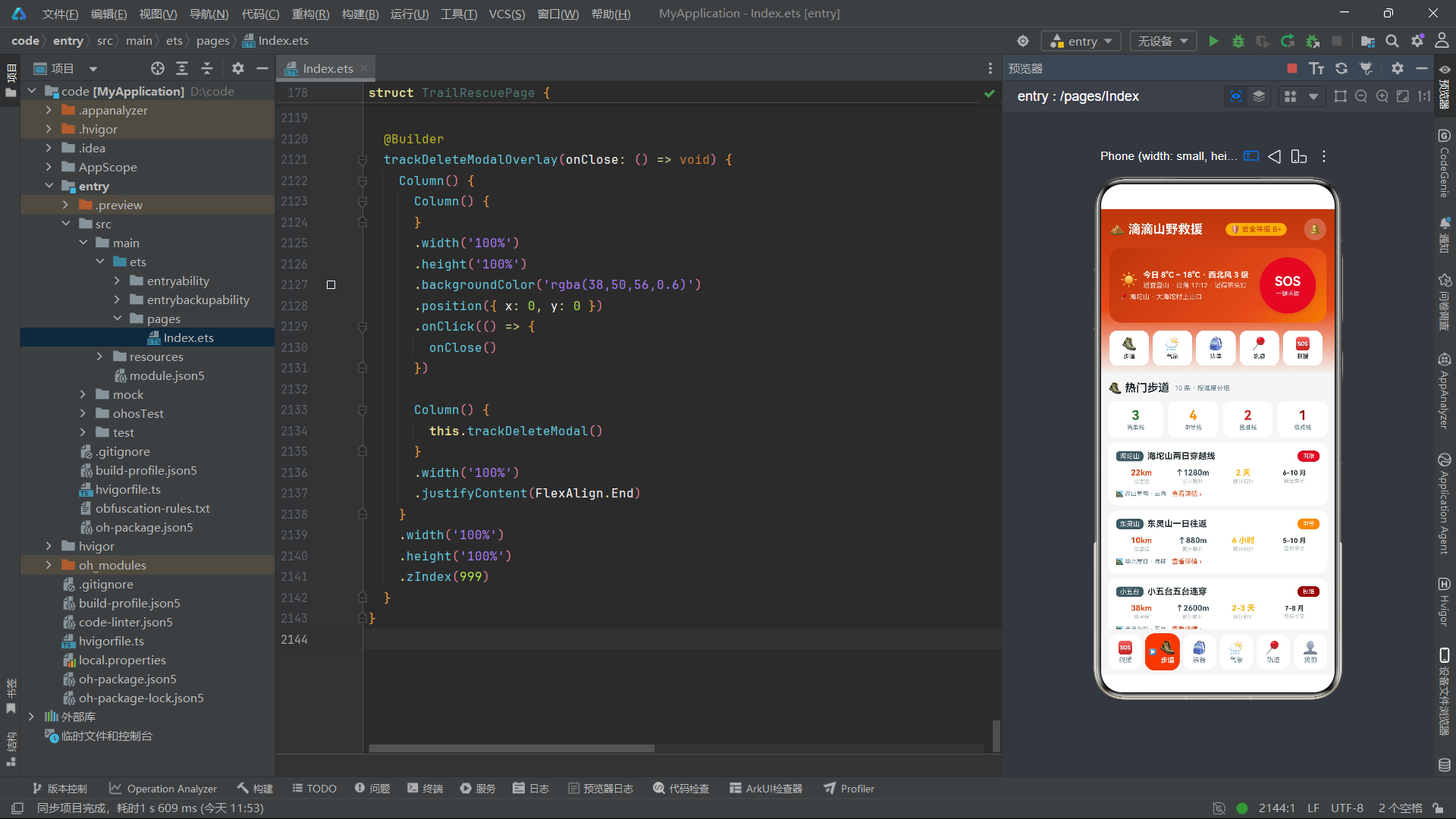Refresh the previewer
The height and width of the screenshot is (819, 1456).
1341,68
